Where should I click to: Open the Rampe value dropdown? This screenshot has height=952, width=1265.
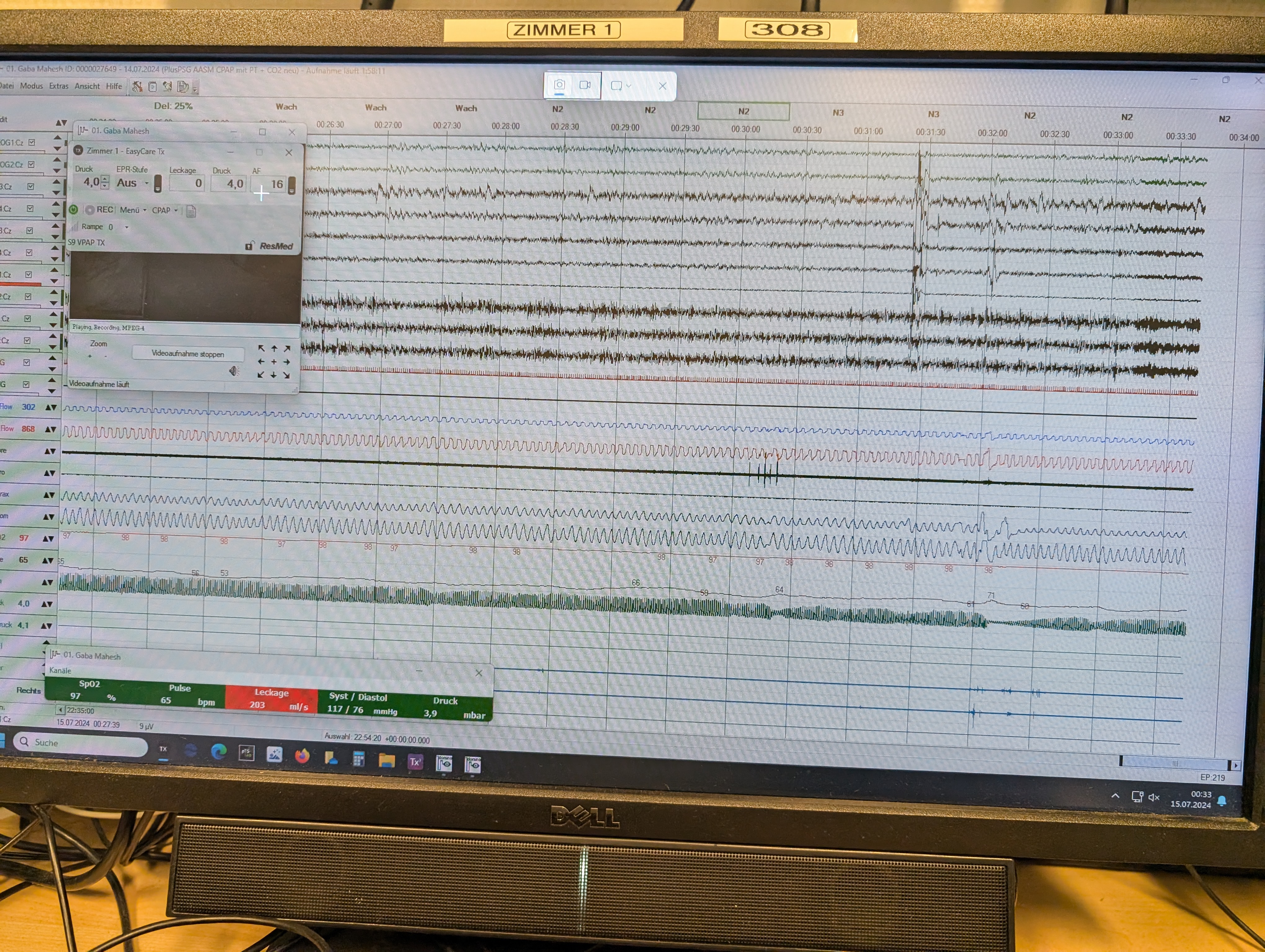coord(126,227)
